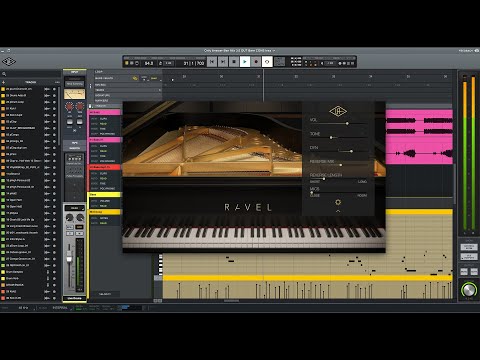Click the lower white button in the right monitor panel
Viewport: 480px width, 360px height.
pos(469,257)
